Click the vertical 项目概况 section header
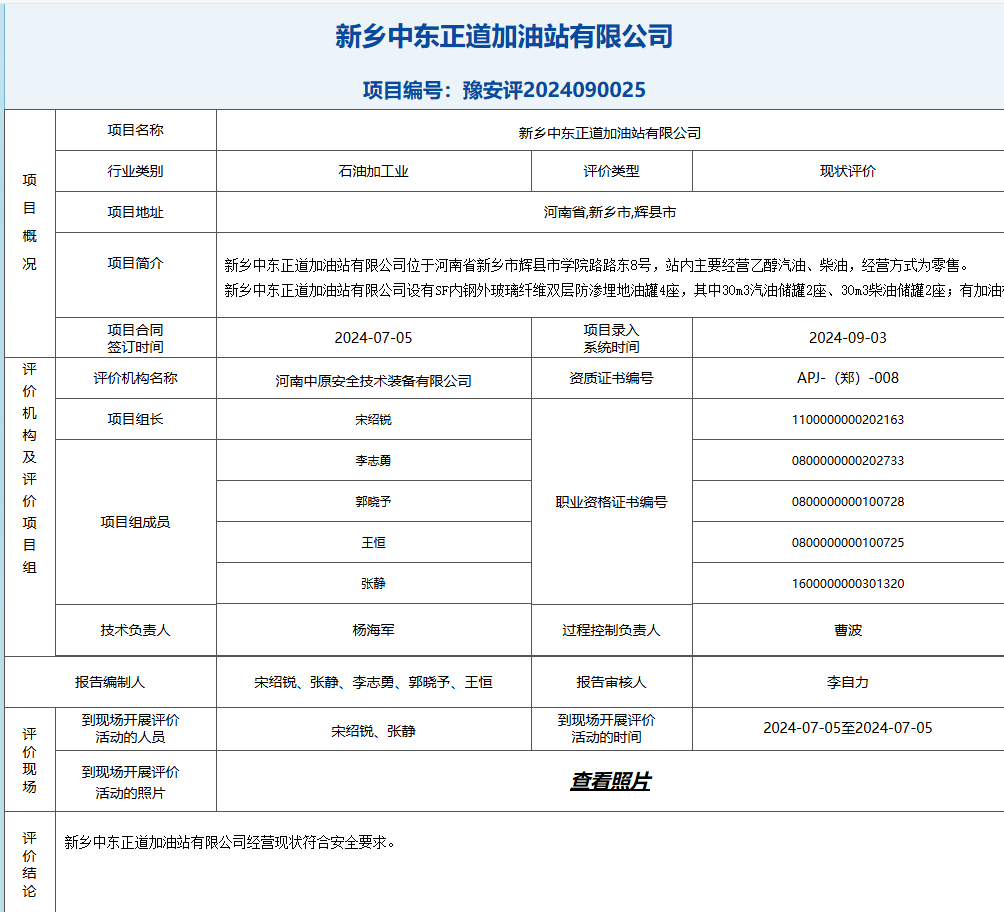 pyautogui.click(x=29, y=222)
